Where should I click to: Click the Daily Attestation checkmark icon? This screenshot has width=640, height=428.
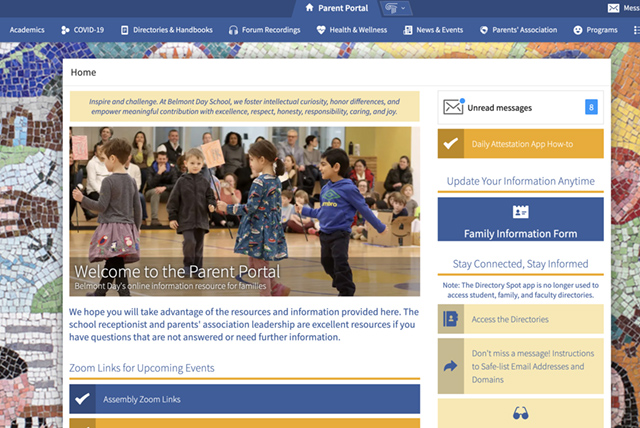tap(451, 143)
